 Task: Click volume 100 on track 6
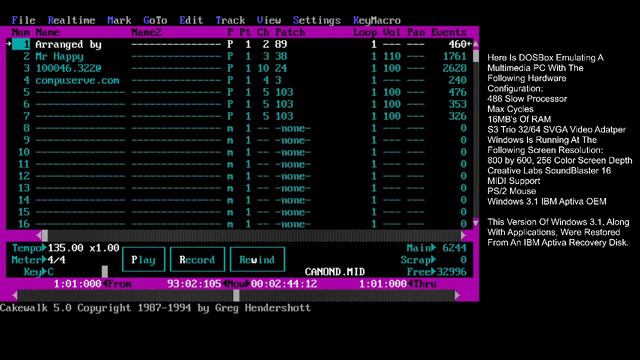pos(392,104)
